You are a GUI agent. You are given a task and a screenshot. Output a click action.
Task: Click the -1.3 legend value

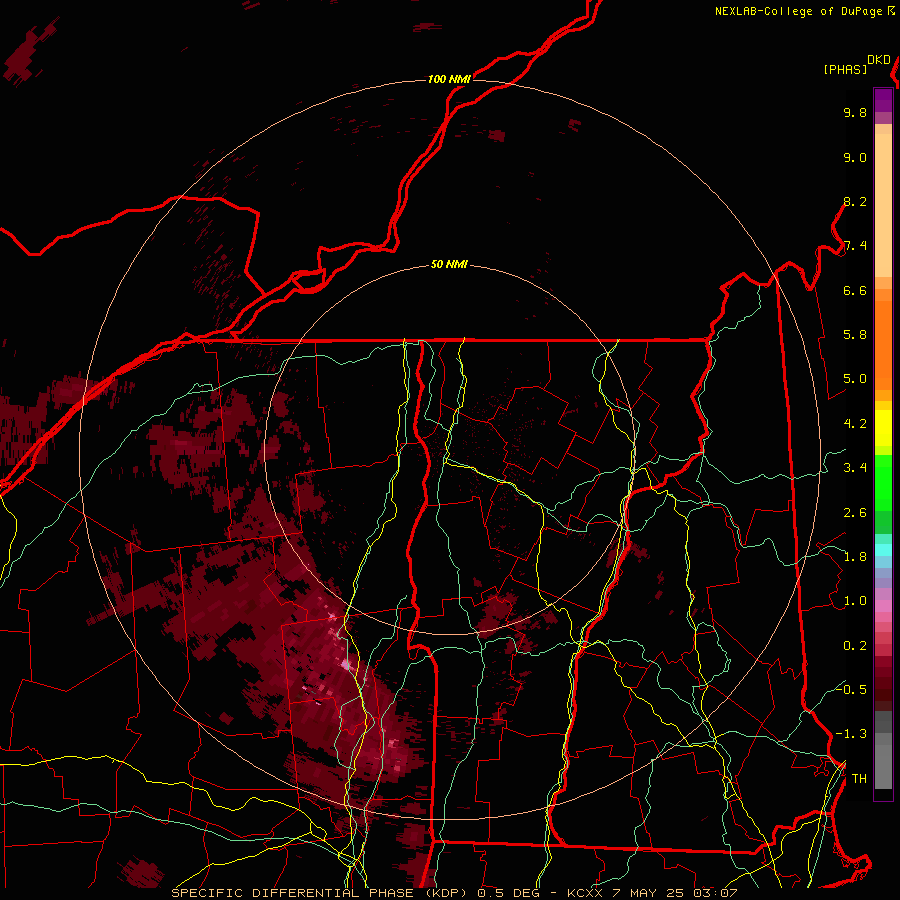[851, 735]
